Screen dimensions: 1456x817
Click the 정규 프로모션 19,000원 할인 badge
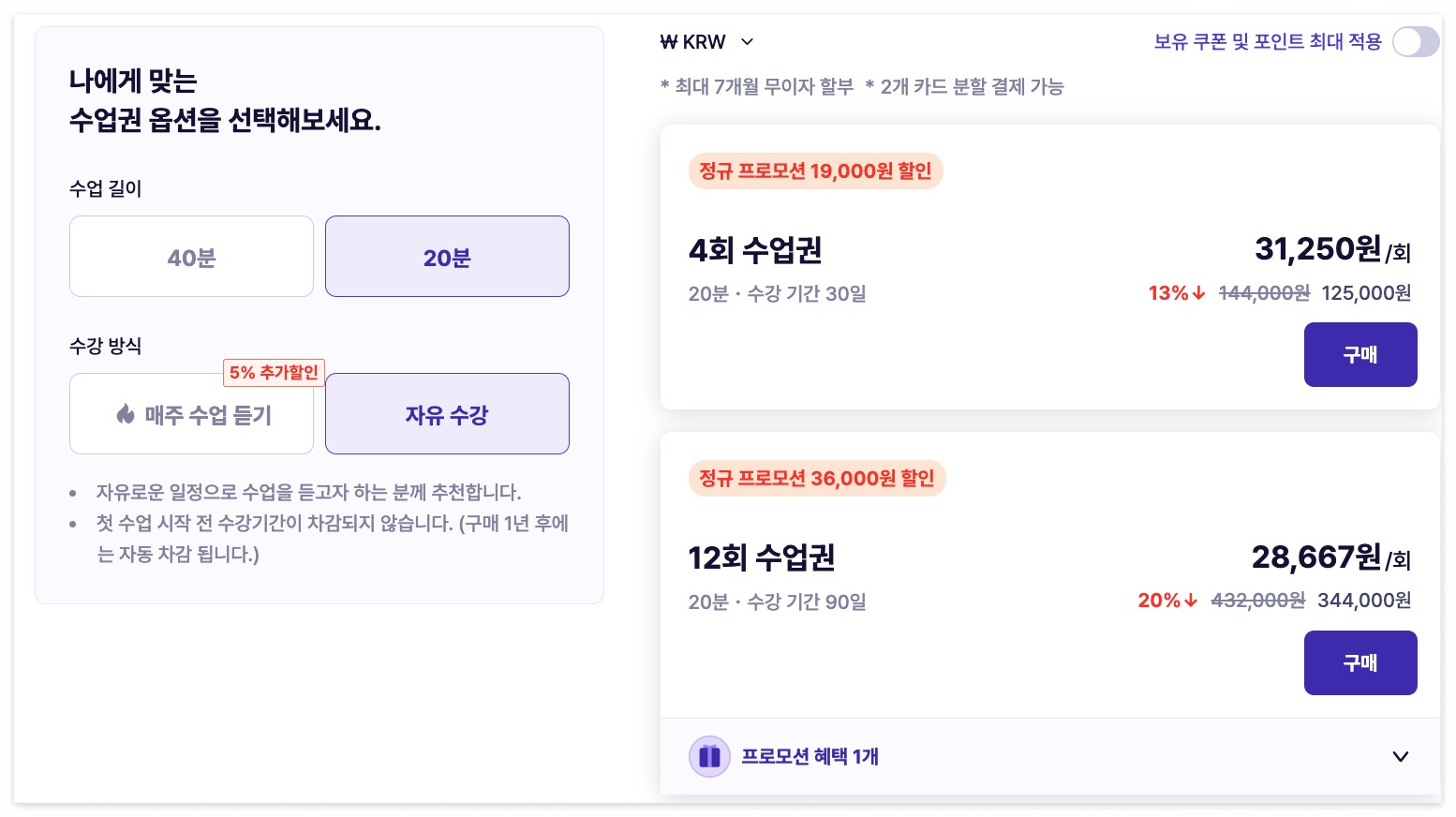[x=815, y=171]
